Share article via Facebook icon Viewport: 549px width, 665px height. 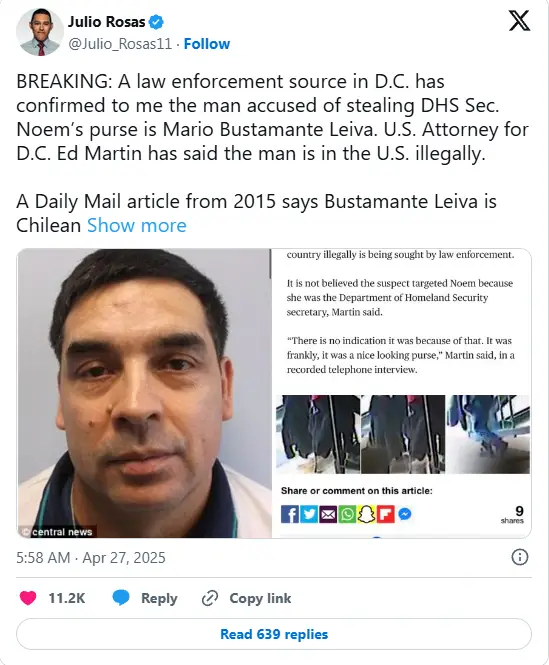(x=290, y=514)
